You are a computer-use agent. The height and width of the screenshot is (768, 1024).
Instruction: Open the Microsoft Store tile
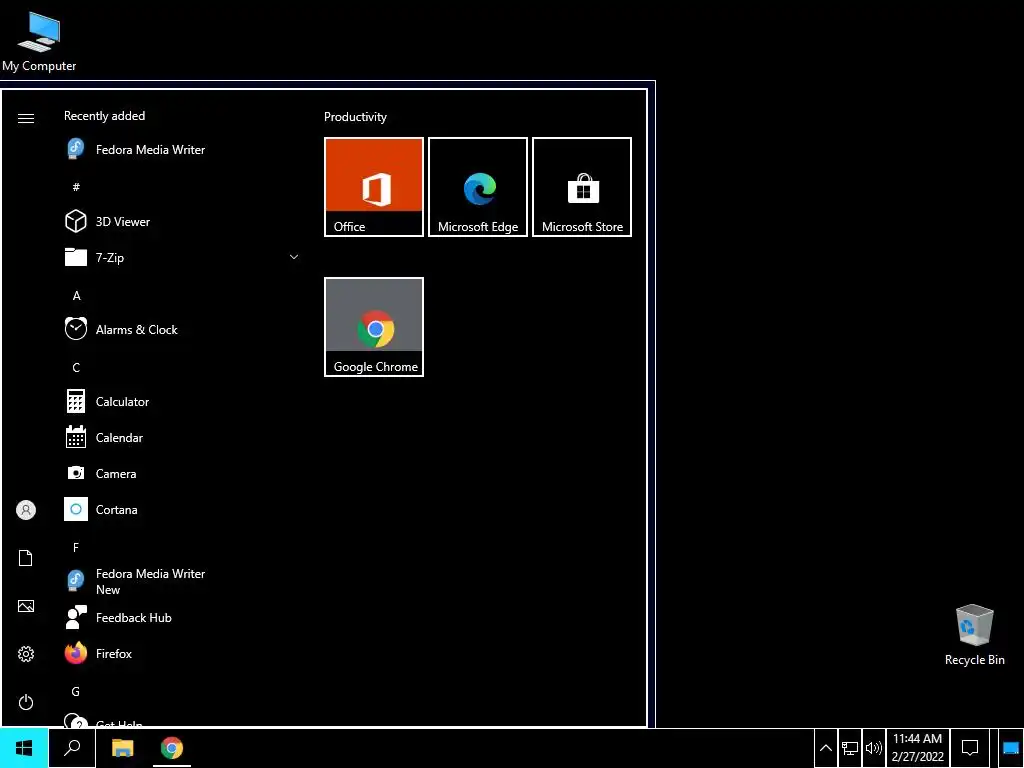pos(582,187)
